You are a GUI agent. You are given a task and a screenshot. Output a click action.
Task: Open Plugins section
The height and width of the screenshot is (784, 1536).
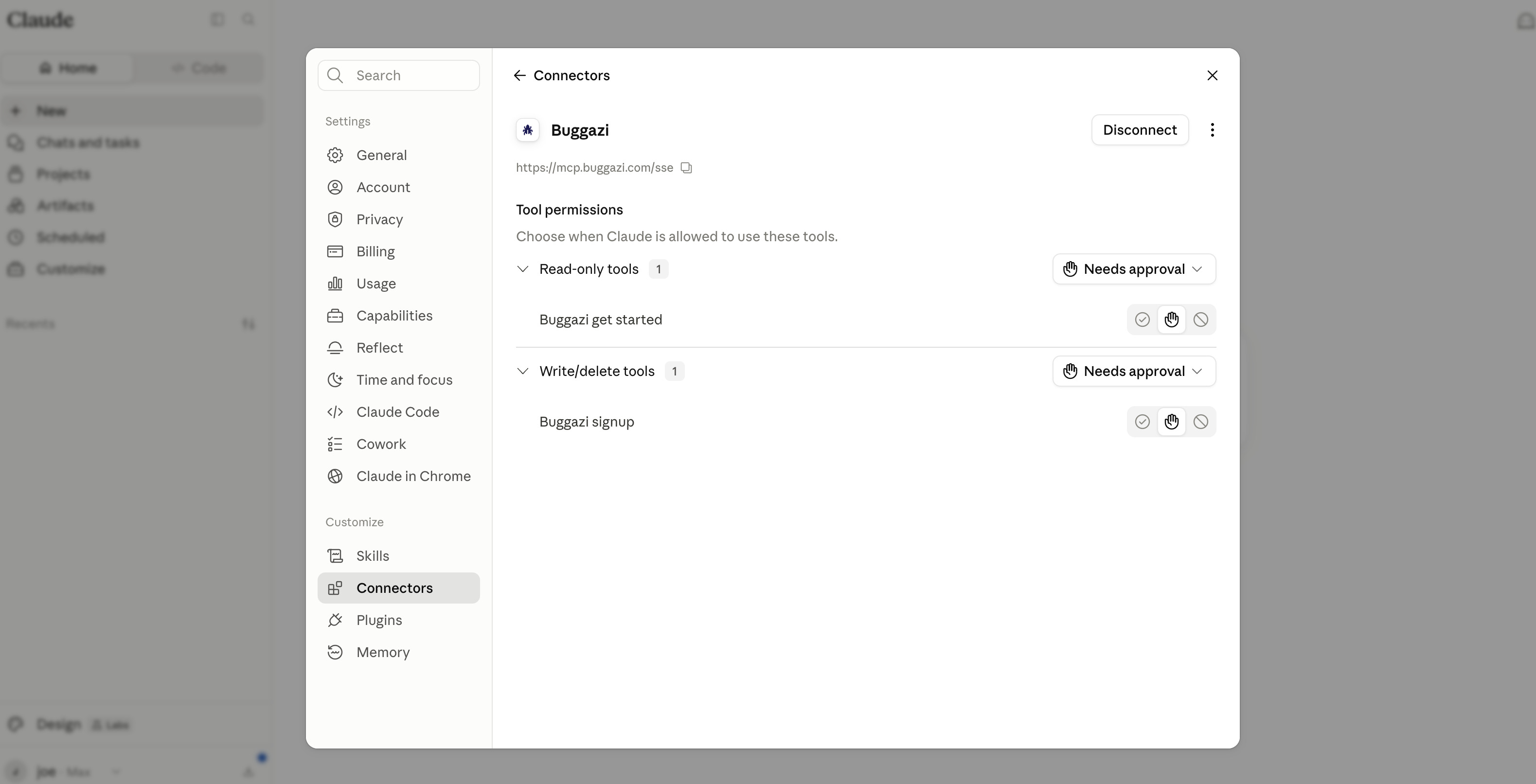pyautogui.click(x=398, y=621)
